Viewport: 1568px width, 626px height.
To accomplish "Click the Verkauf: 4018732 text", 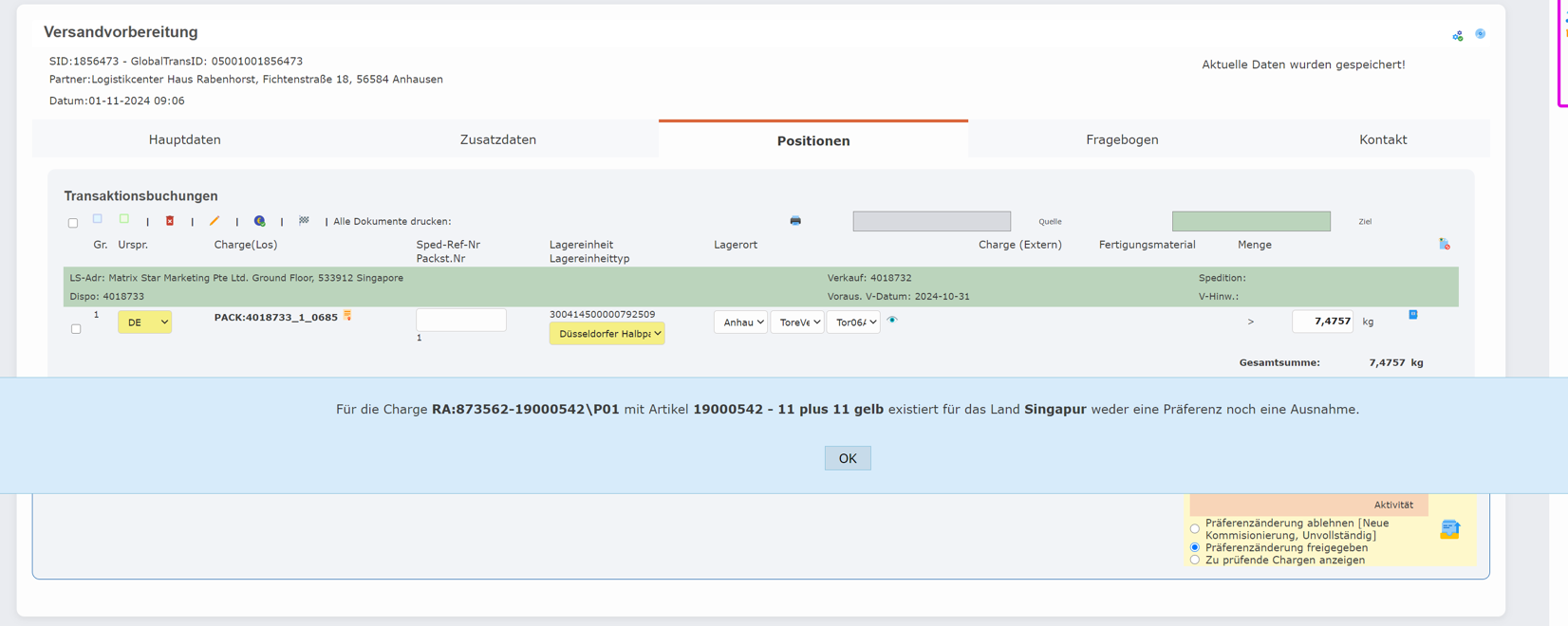I will pyautogui.click(x=869, y=278).
